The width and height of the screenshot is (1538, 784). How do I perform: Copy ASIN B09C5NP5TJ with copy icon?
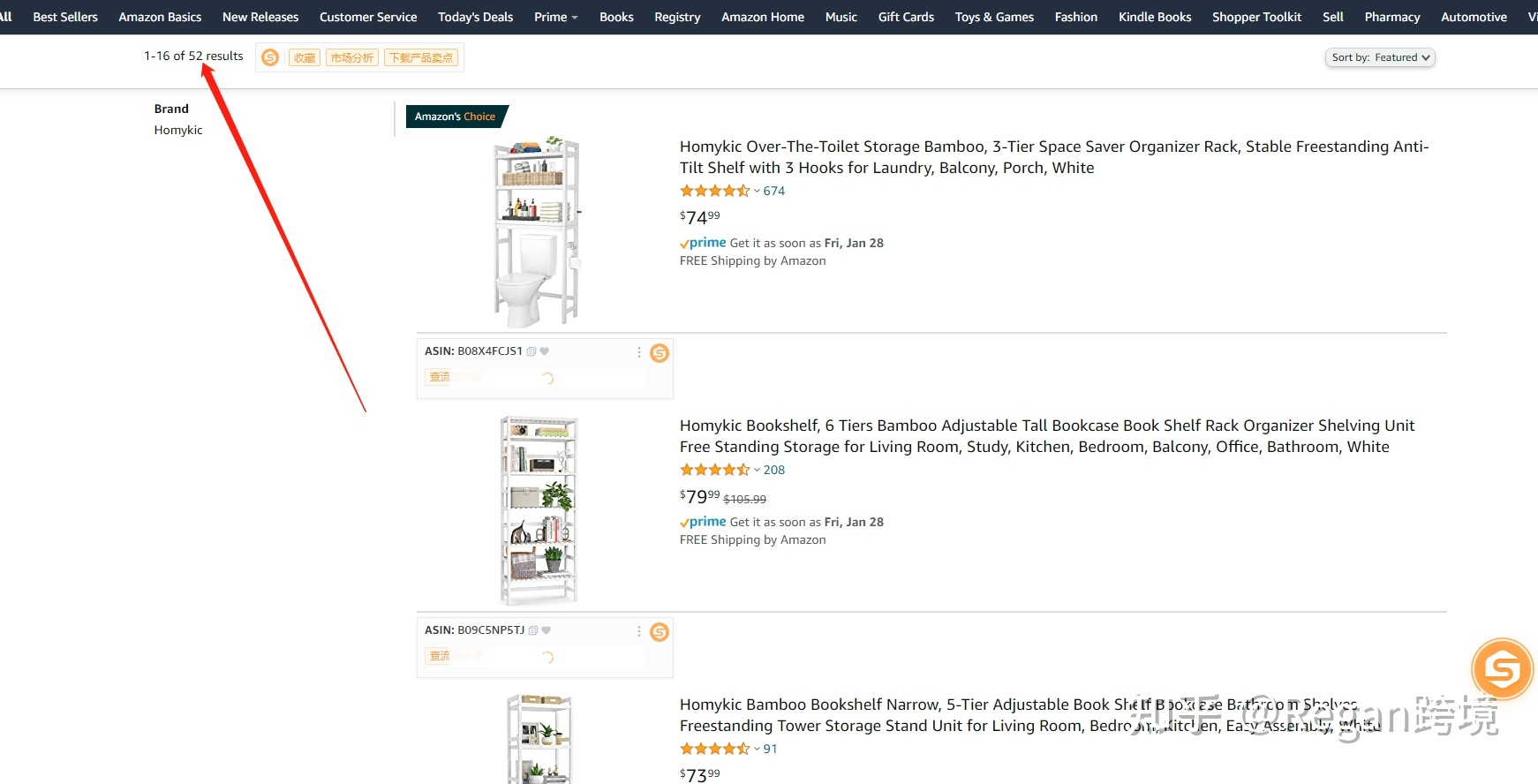tap(533, 630)
